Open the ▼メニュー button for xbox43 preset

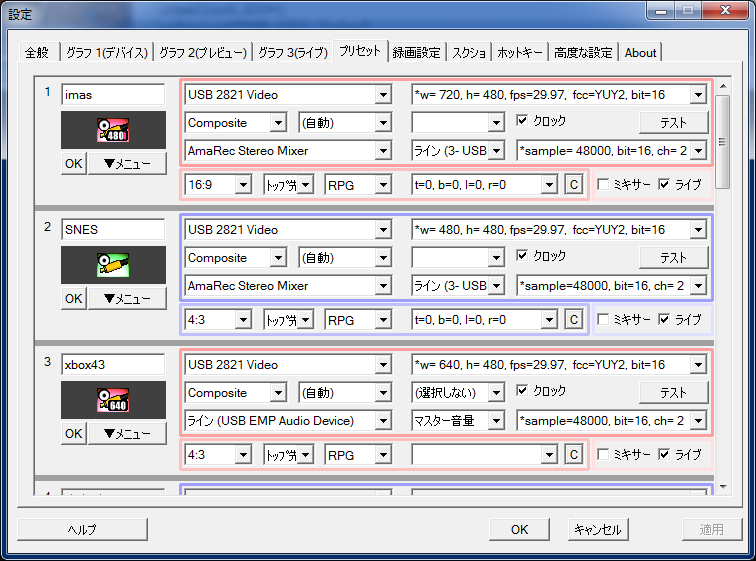pyautogui.click(x=127, y=433)
